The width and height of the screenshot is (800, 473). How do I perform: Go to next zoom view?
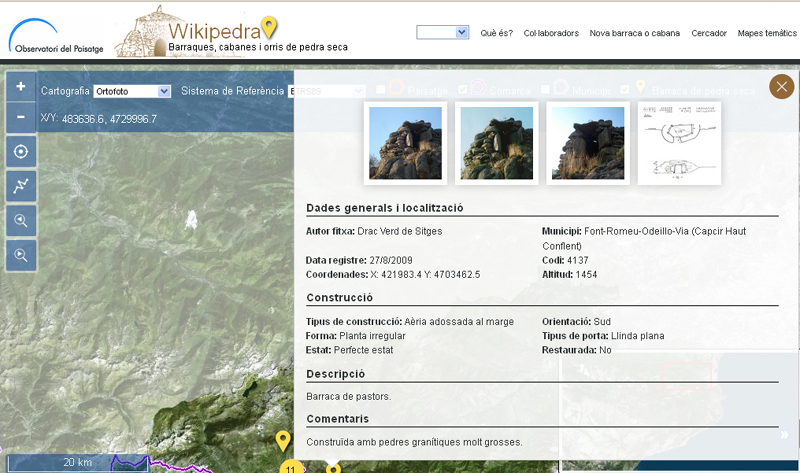point(20,256)
